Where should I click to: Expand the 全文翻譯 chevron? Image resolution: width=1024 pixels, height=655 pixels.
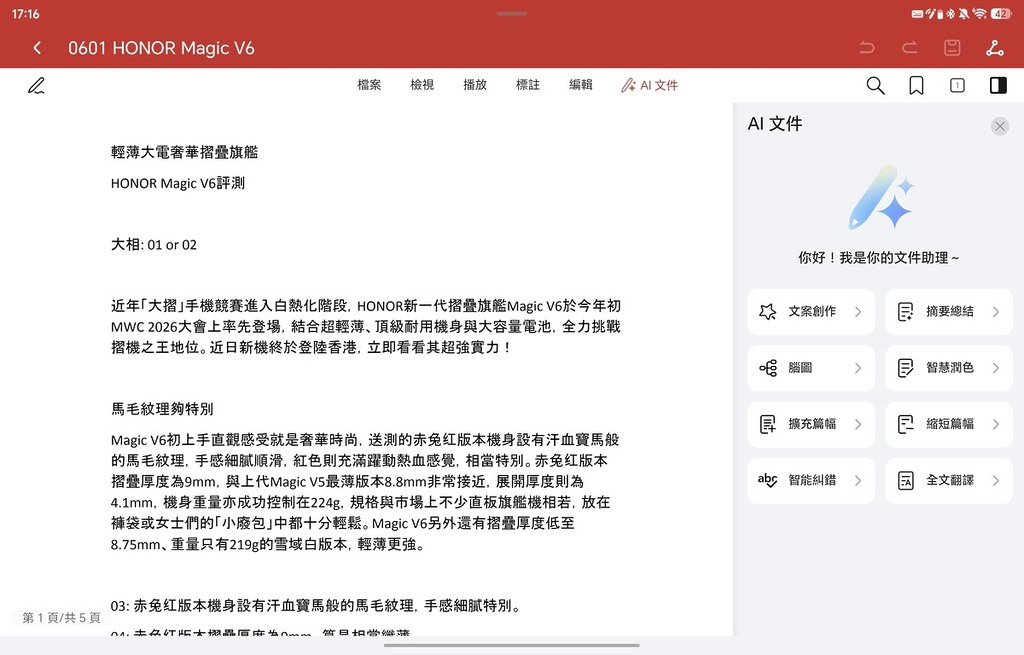tap(996, 481)
